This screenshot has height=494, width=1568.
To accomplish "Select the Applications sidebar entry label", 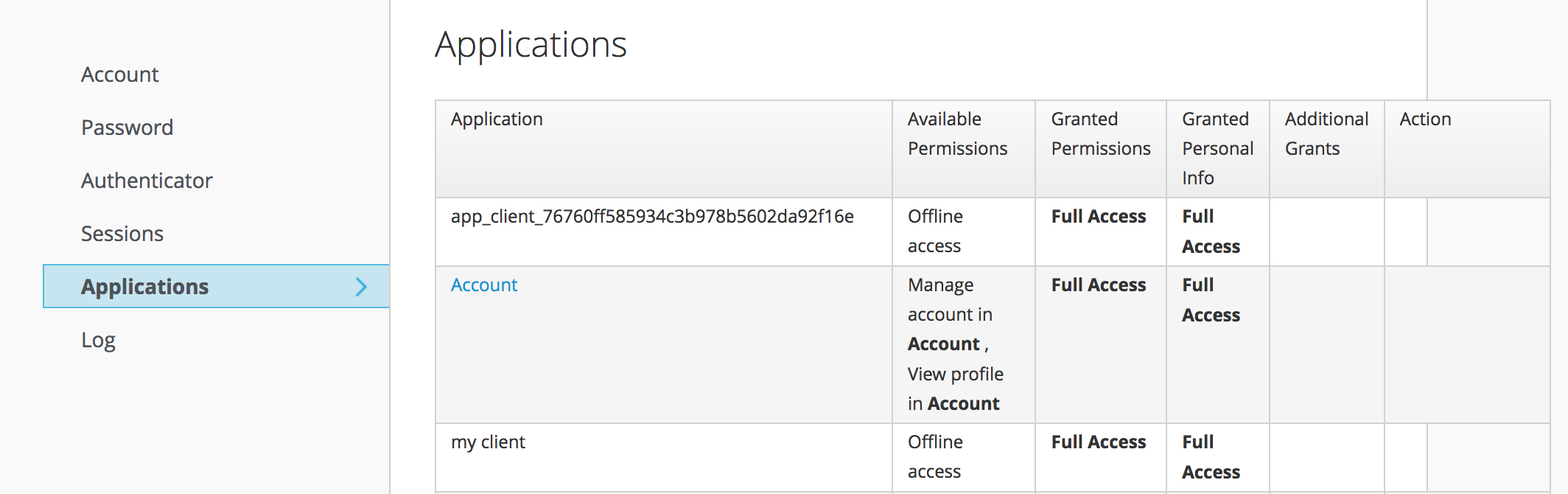I will (145, 287).
